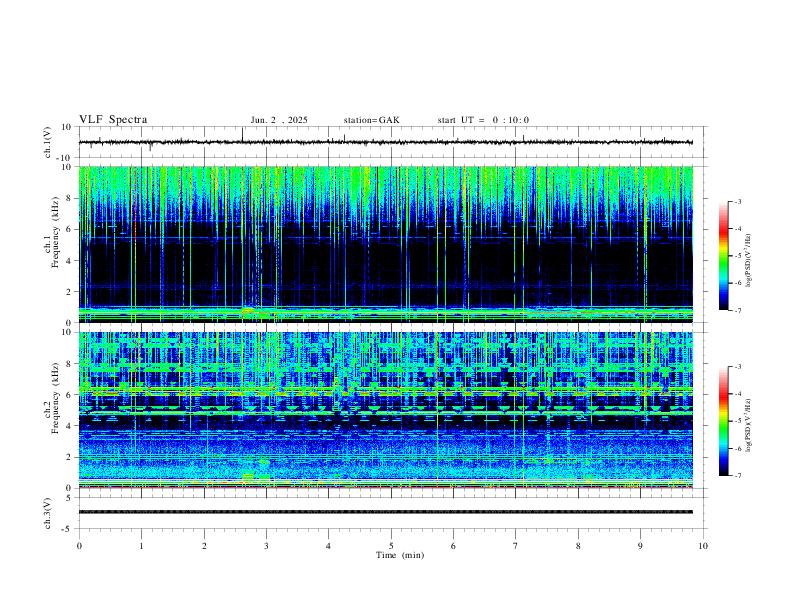Click the "VLF Spectra" title text
The image size is (792, 612).
click(x=113, y=120)
